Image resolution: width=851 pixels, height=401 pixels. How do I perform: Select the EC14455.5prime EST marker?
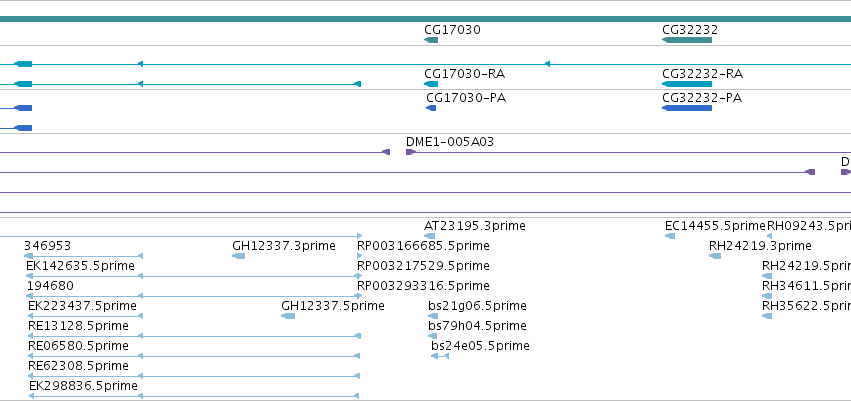point(670,236)
